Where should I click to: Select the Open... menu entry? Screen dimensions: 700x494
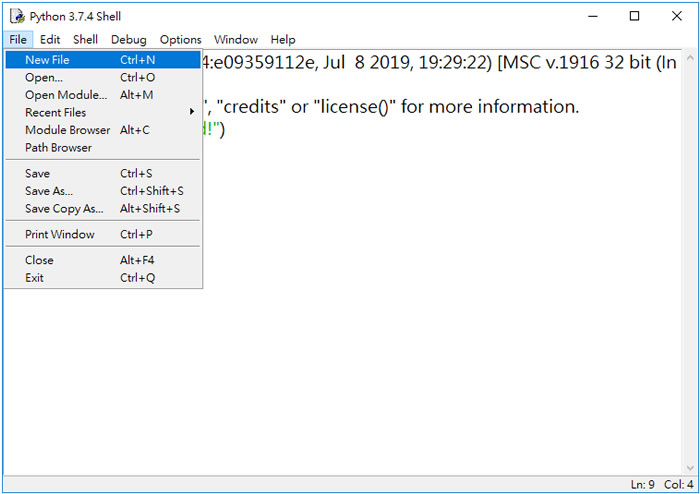click(103, 77)
